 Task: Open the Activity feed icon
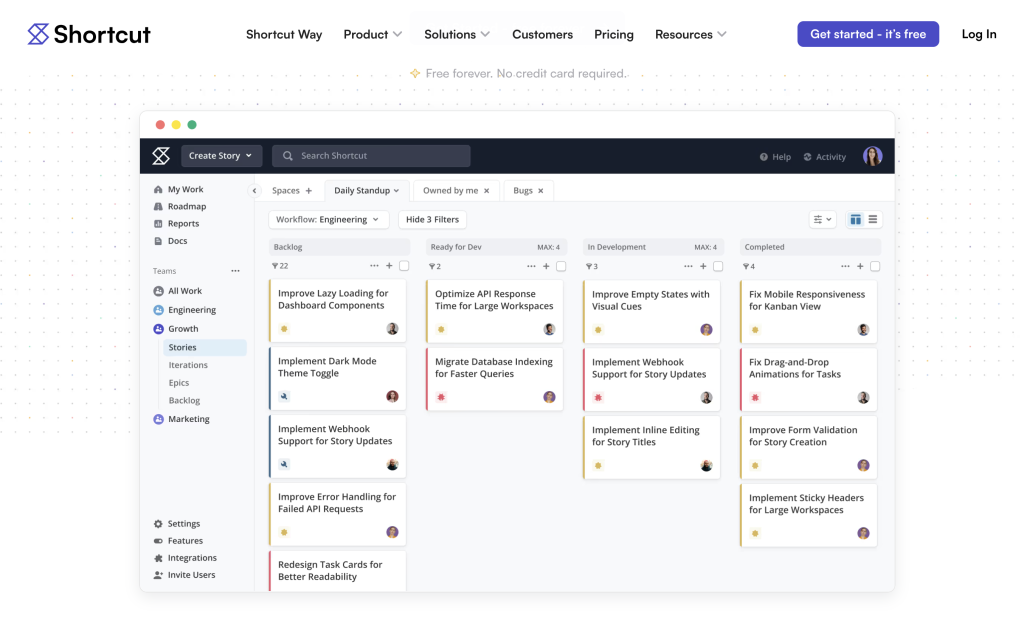(808, 157)
